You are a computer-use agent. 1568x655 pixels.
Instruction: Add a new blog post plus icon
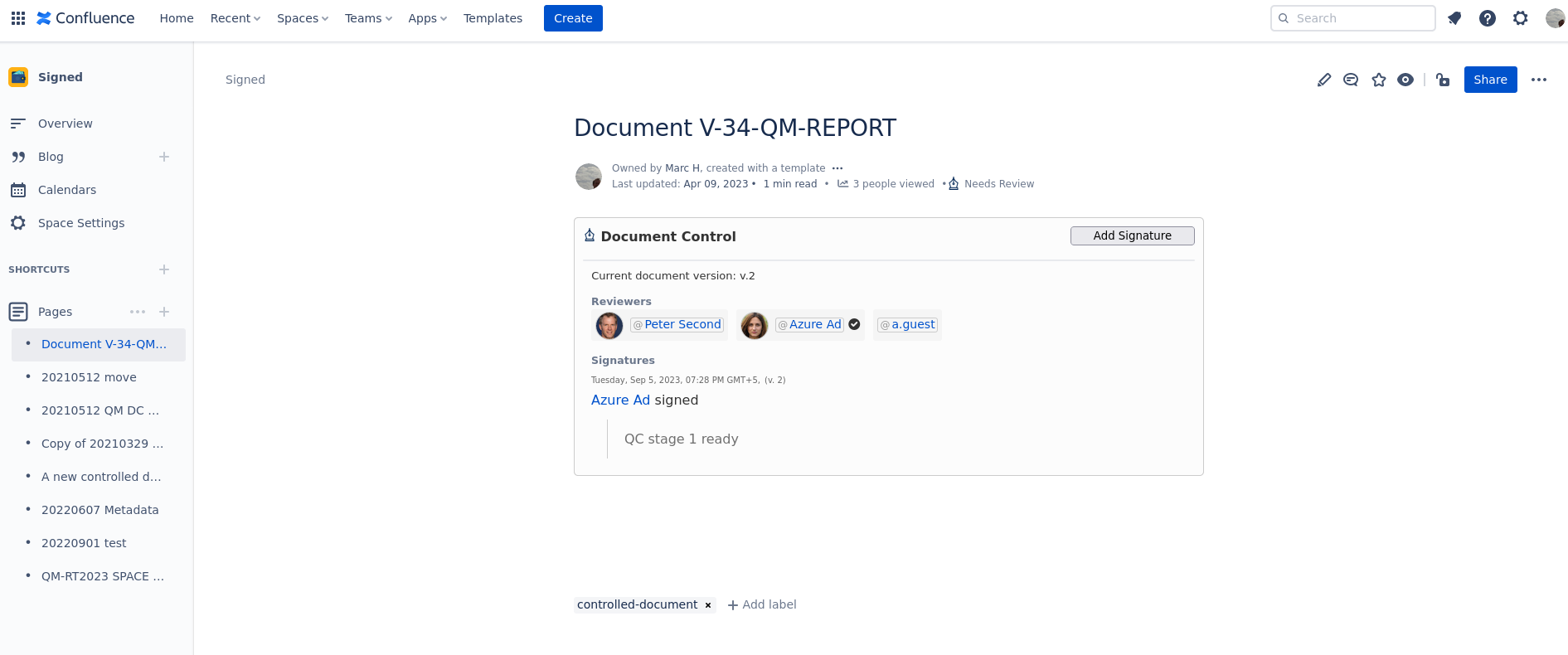pyautogui.click(x=164, y=157)
